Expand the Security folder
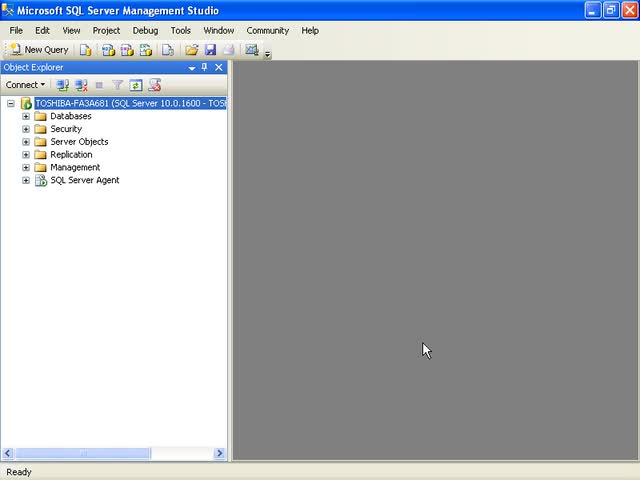 [26, 129]
